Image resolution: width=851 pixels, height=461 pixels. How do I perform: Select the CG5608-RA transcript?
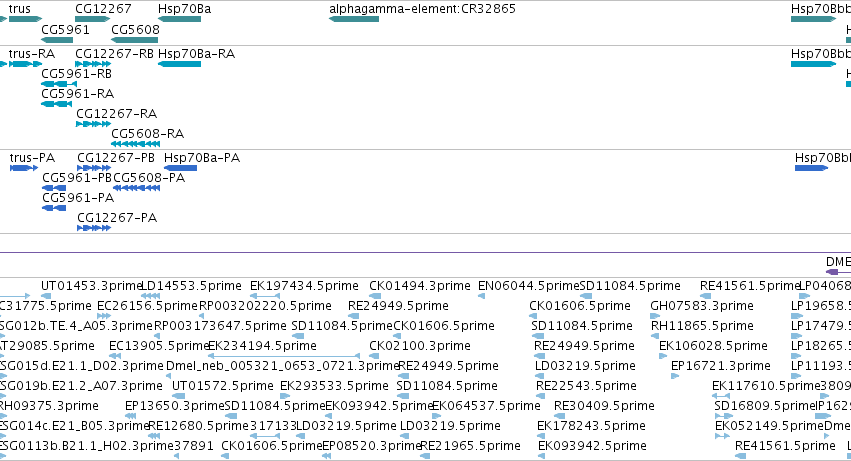[x=136, y=144]
